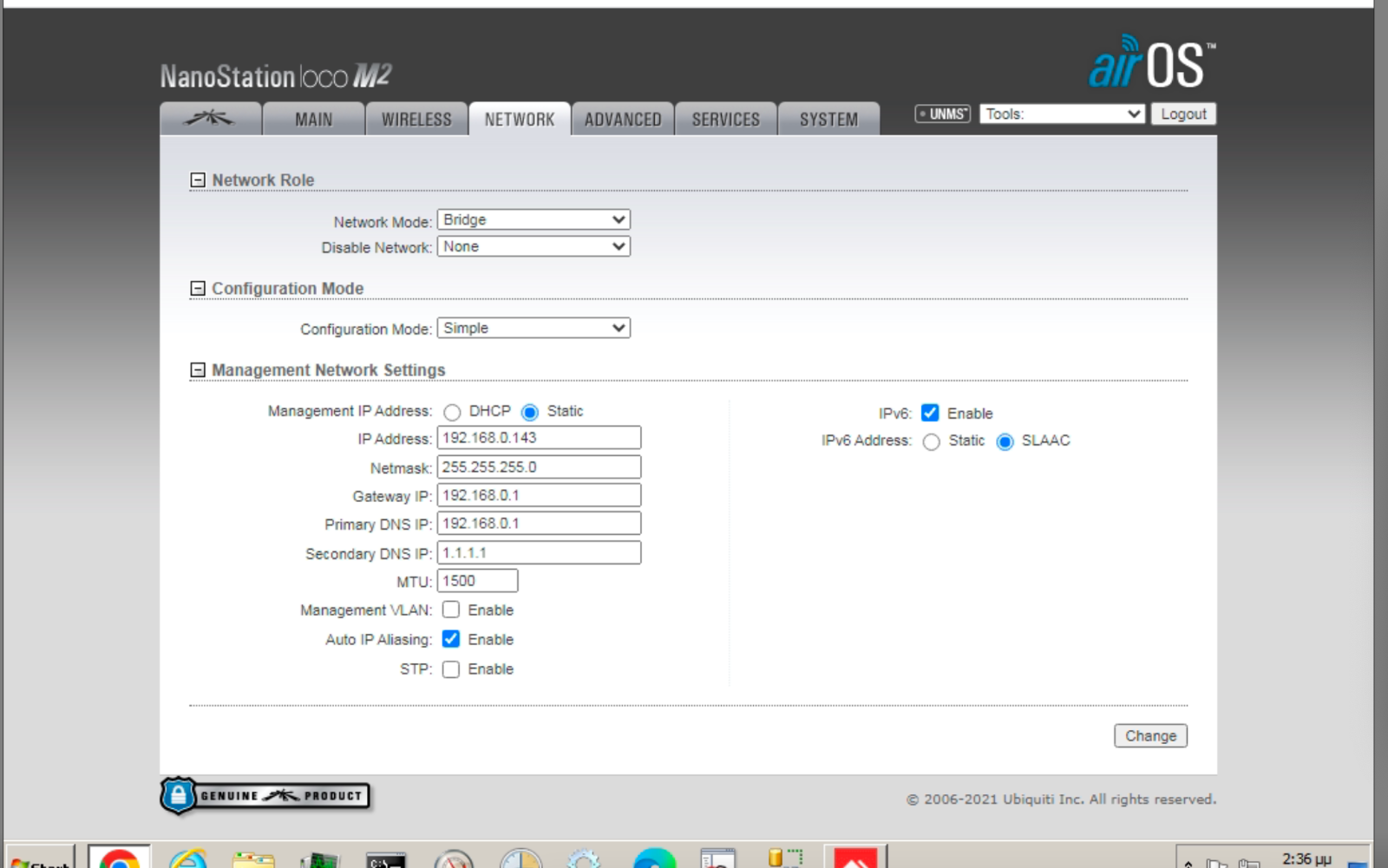The image size is (1388, 868).
Task: Select SLAAC for IPv6 Address
Action: pos(1005,442)
